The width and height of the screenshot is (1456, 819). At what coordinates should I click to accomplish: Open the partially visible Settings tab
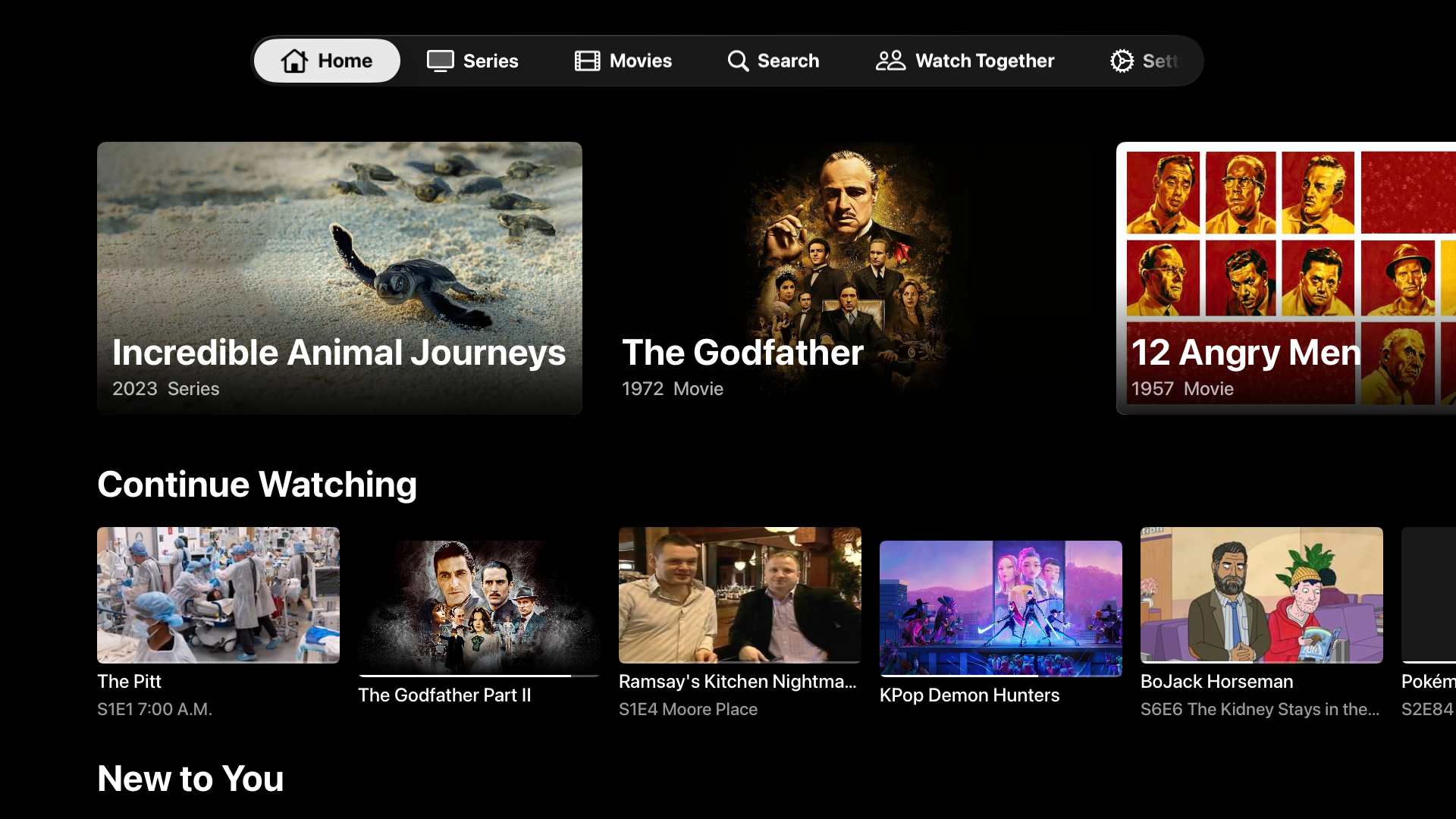[1147, 61]
